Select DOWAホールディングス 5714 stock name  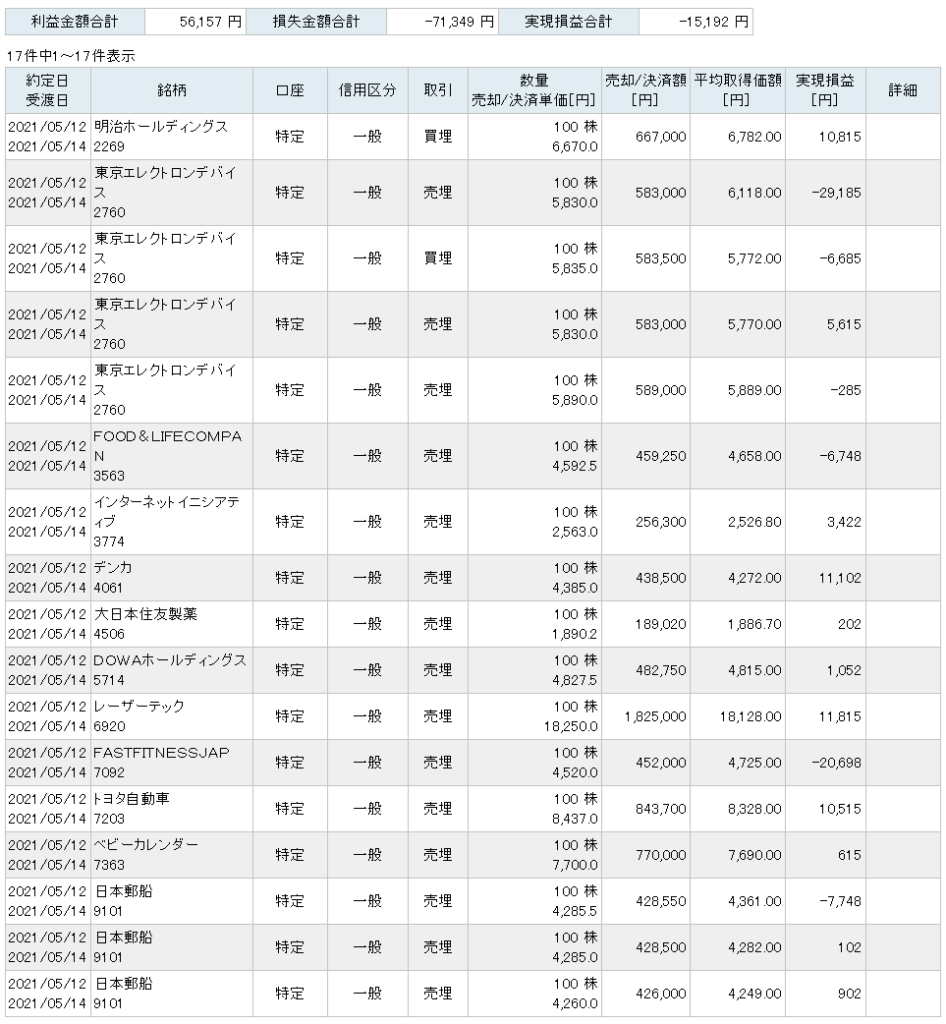point(170,671)
